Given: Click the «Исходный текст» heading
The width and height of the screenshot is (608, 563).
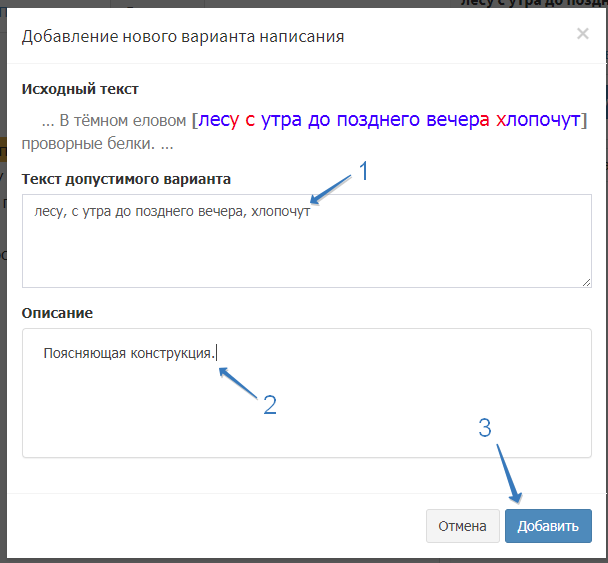Looking at the screenshot, I should tap(80, 90).
